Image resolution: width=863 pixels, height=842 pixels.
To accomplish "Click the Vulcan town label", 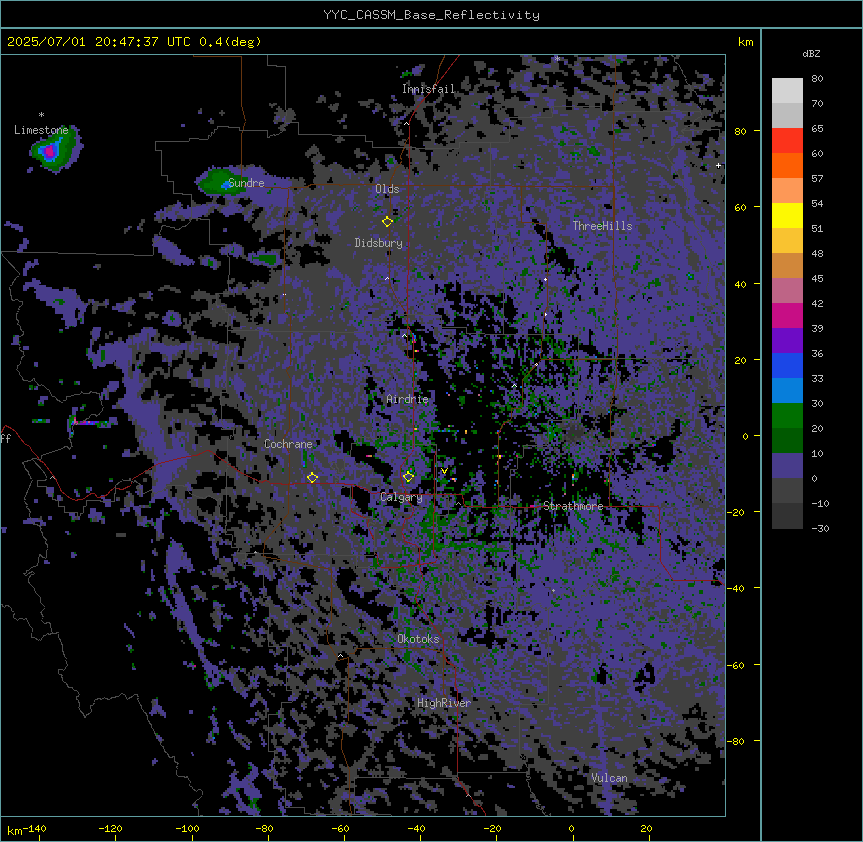I will coord(609,778).
